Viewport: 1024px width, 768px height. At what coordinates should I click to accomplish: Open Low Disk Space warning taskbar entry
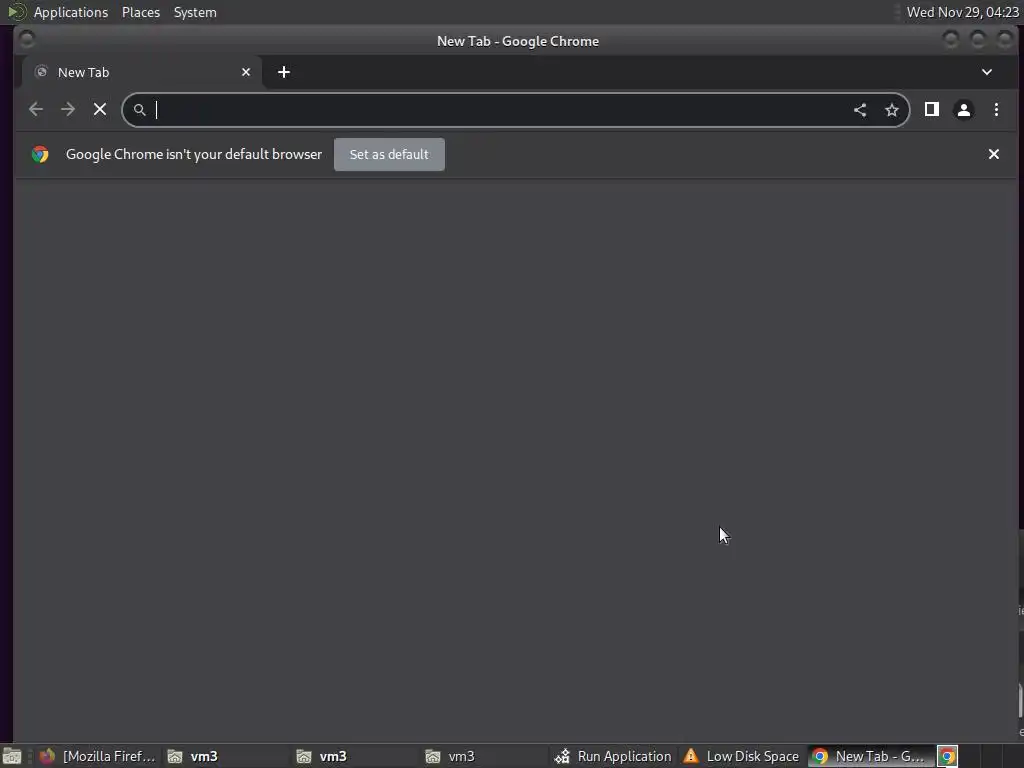point(742,756)
